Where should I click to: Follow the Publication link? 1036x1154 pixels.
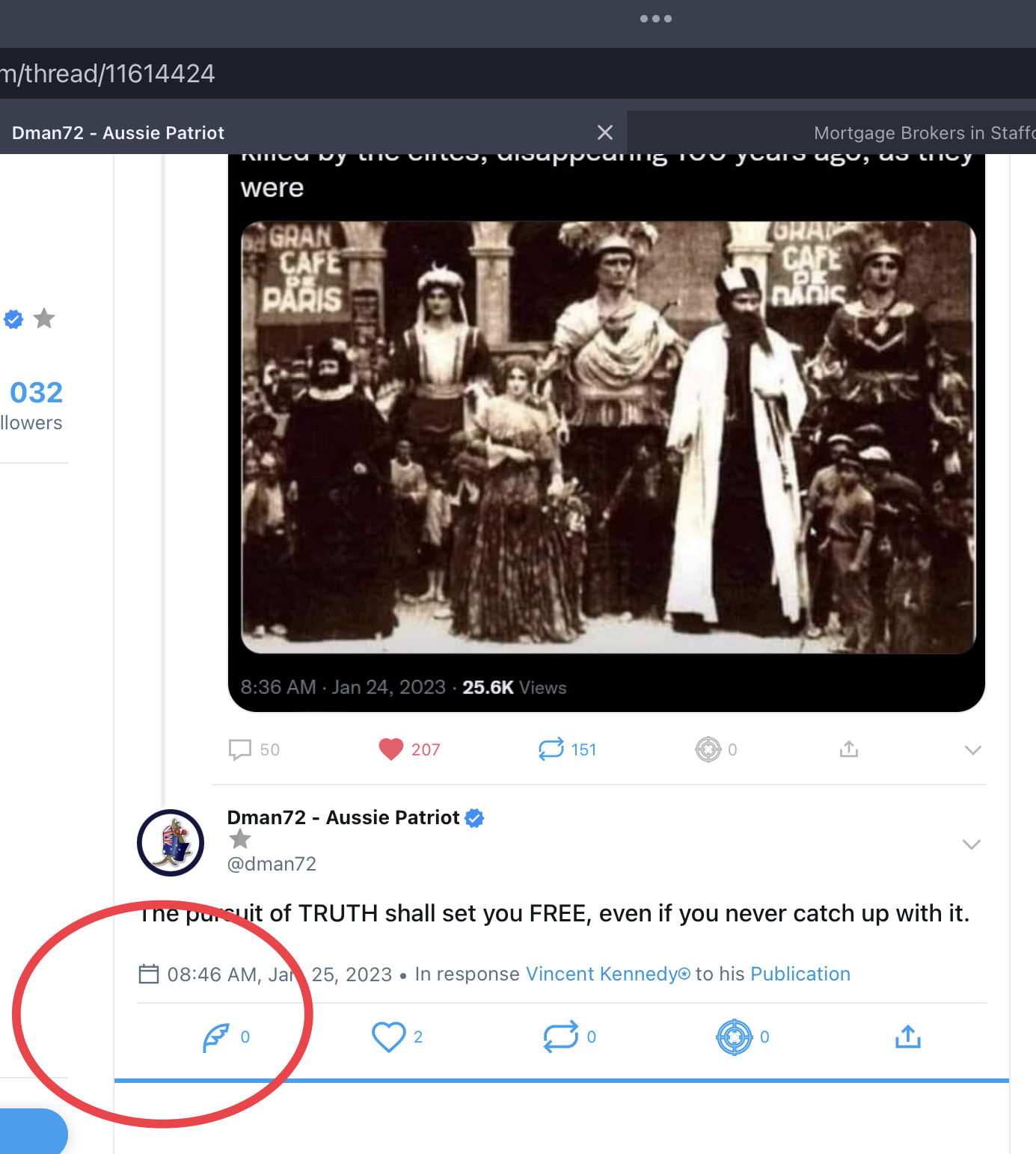pos(800,974)
